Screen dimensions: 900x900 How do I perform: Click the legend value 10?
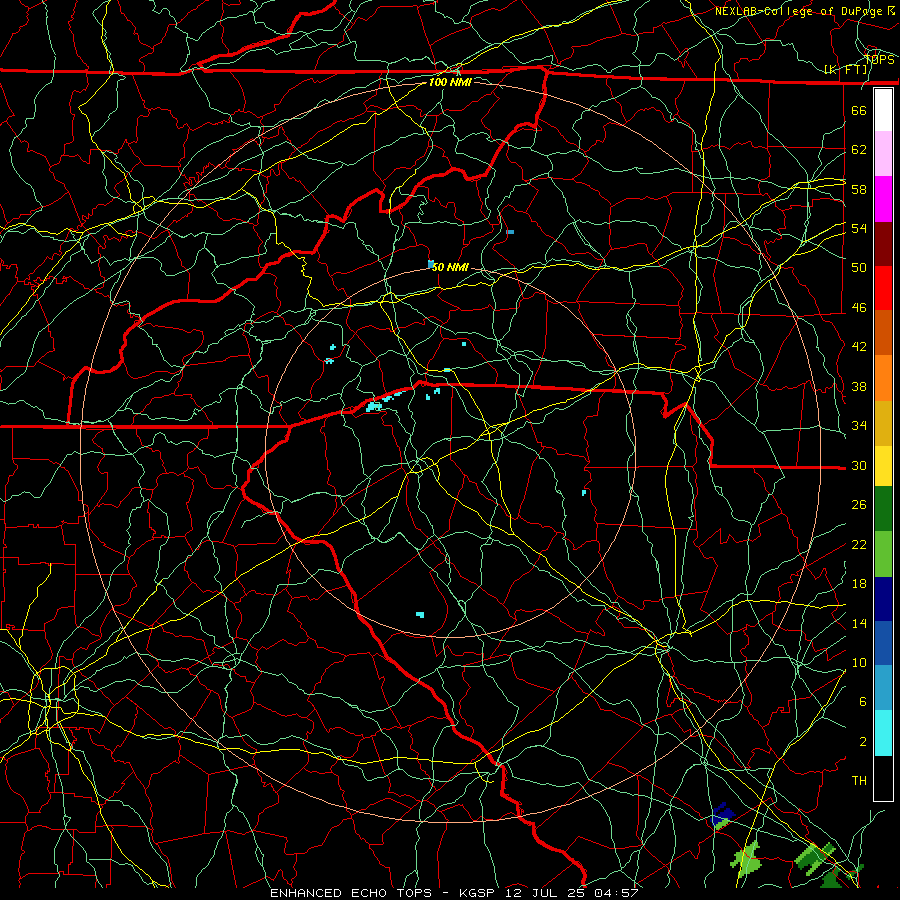(859, 662)
